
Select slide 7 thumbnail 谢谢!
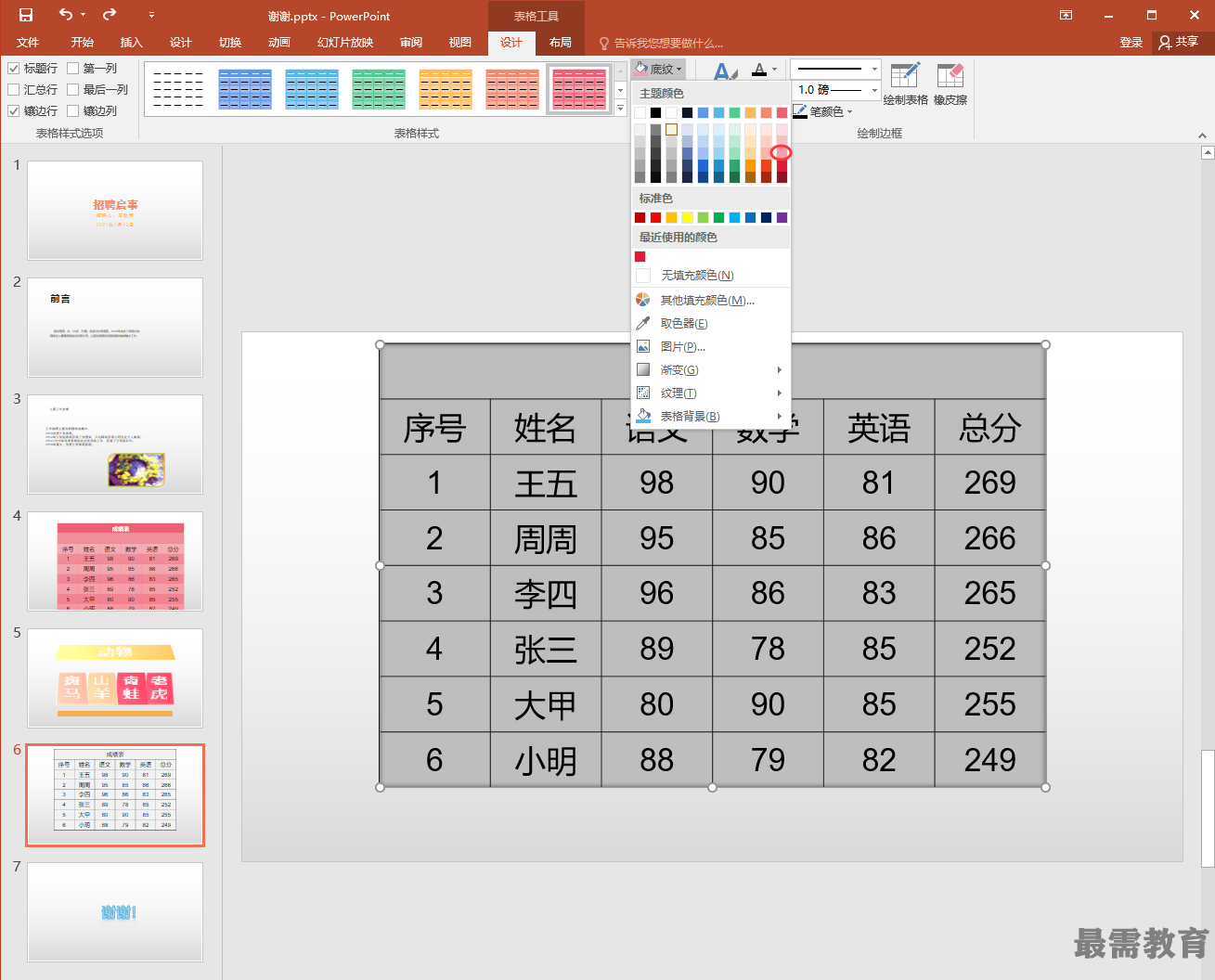(x=115, y=911)
